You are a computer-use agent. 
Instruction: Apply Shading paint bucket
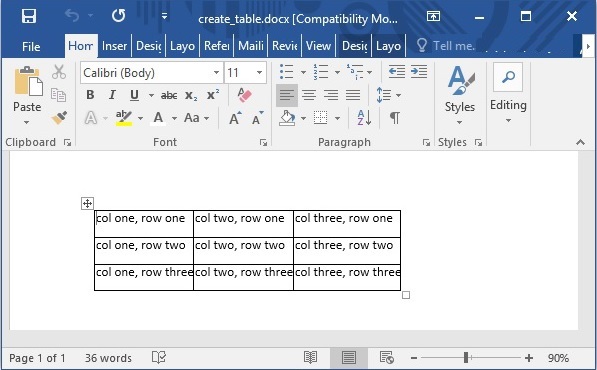[287, 118]
